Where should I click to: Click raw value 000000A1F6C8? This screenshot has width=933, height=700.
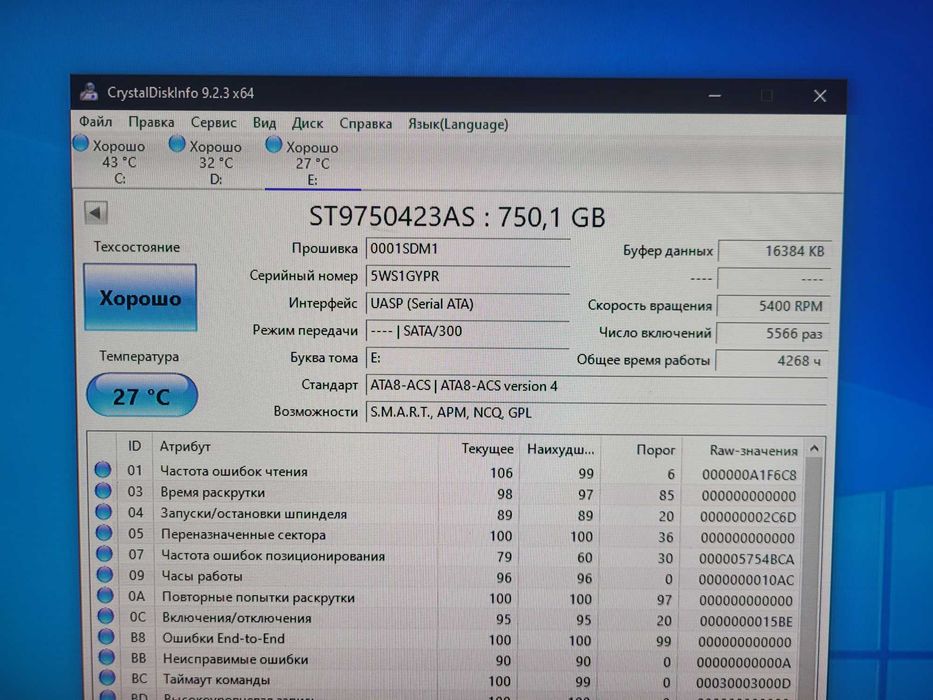coord(749,475)
